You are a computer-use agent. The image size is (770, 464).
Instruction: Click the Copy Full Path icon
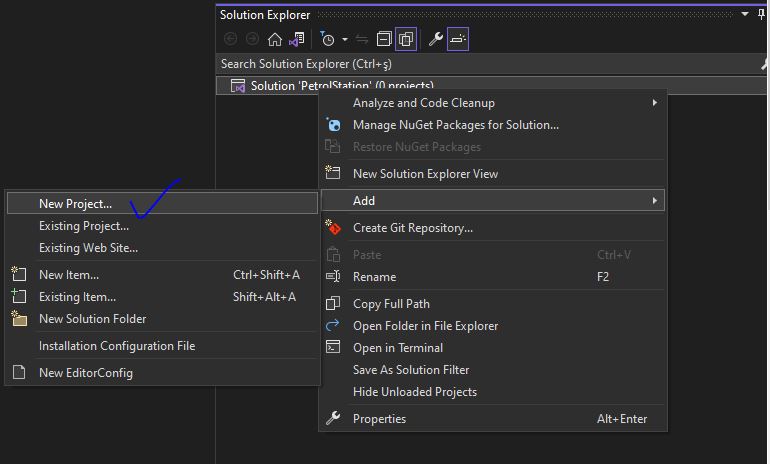point(333,303)
